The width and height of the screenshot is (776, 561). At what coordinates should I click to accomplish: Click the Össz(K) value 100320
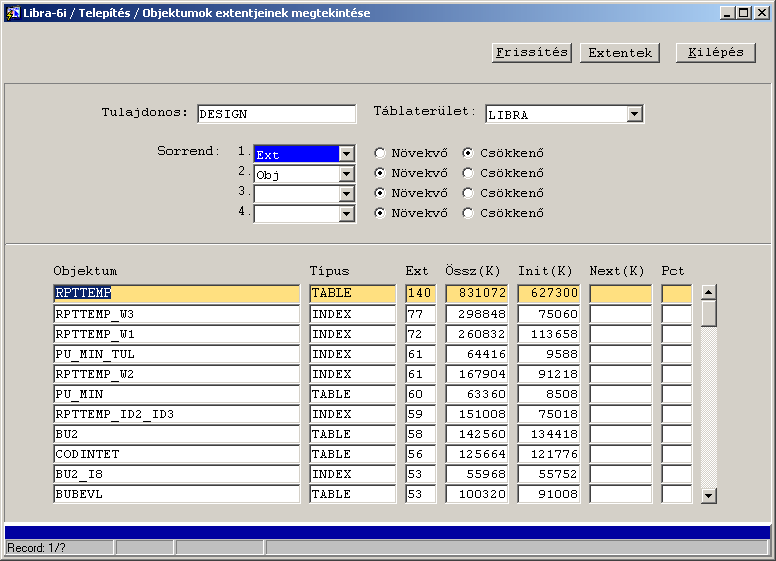tap(477, 494)
